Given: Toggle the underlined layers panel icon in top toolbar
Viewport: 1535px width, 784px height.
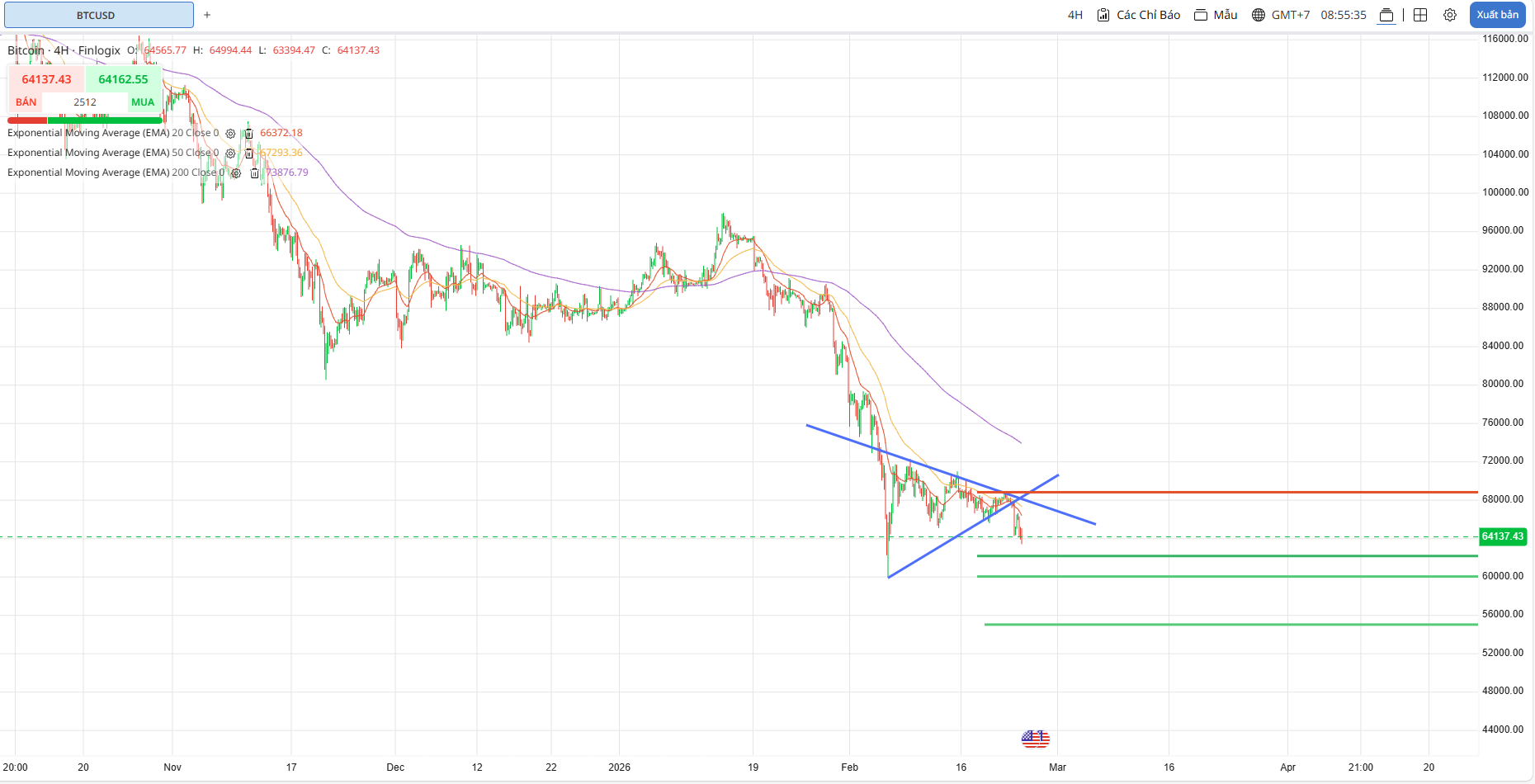Looking at the screenshot, I should [1386, 15].
